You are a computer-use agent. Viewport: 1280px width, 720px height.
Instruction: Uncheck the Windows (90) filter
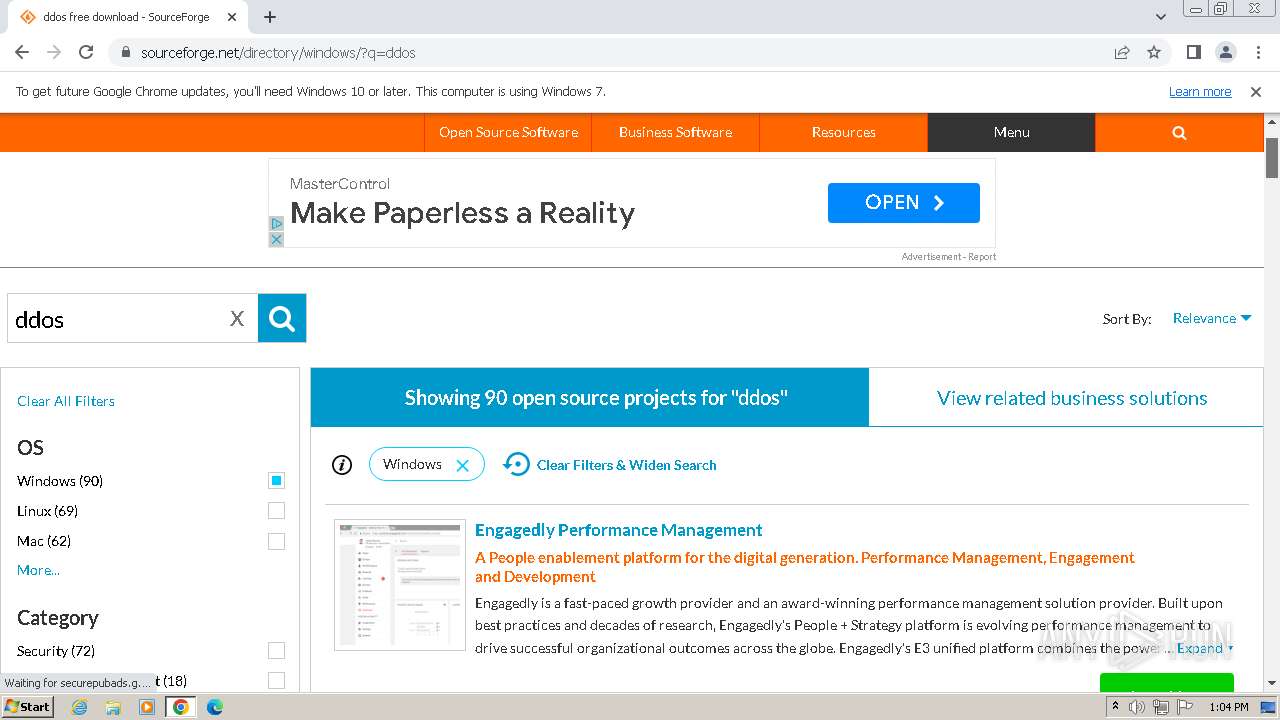click(x=276, y=481)
